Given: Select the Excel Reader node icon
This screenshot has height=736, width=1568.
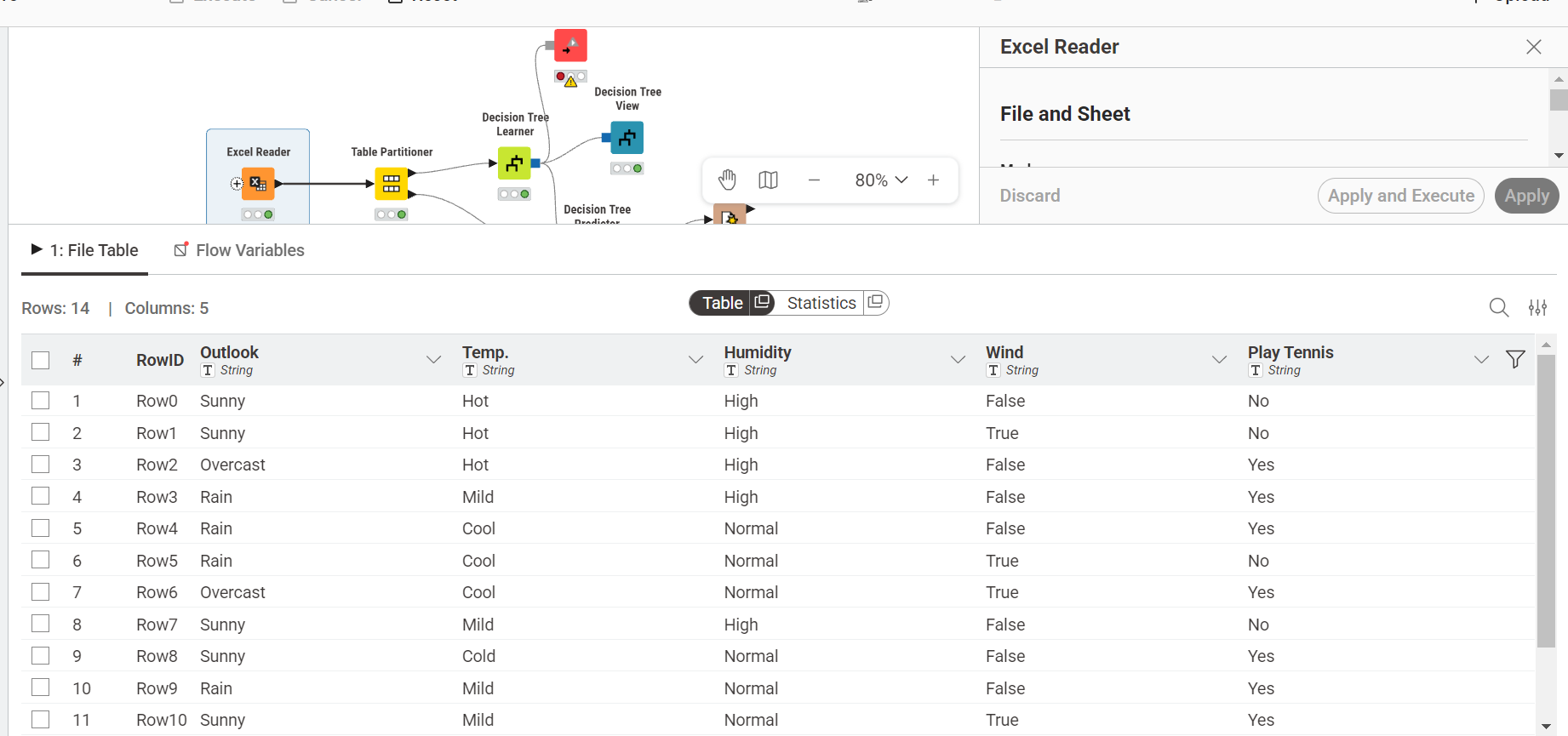Looking at the screenshot, I should 258,183.
